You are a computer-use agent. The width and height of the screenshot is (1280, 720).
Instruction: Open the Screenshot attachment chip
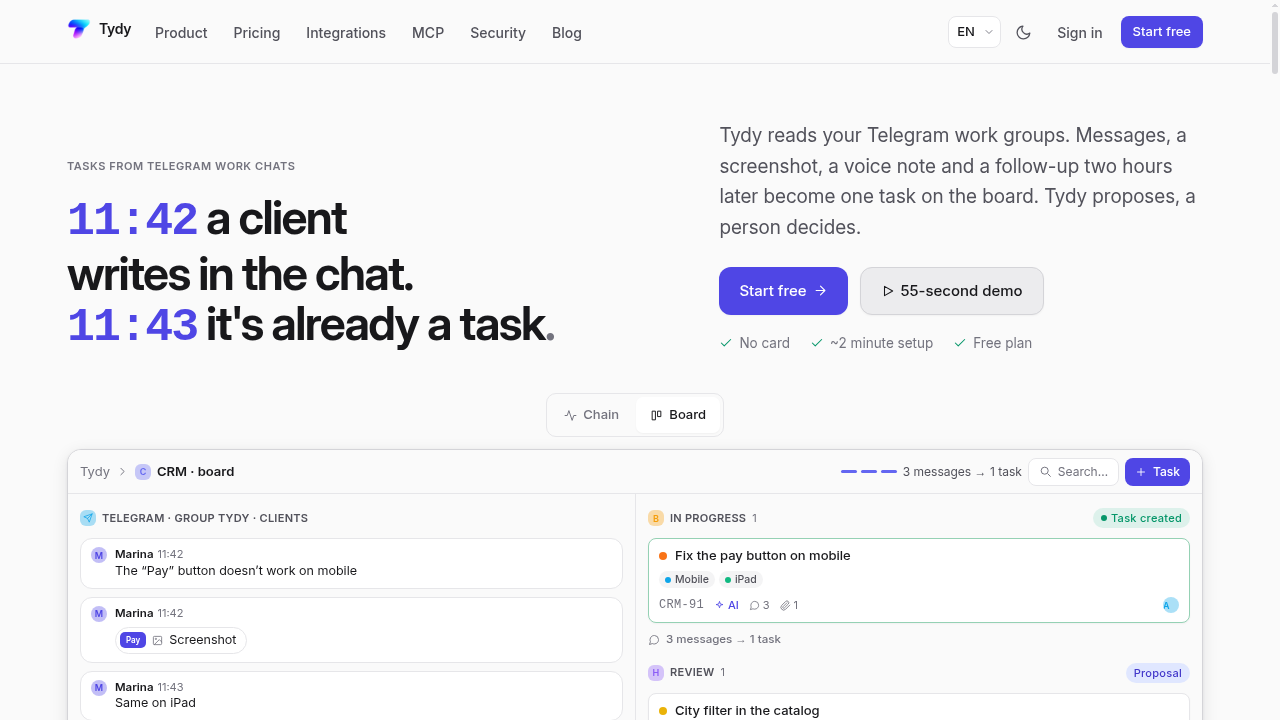coord(182,640)
